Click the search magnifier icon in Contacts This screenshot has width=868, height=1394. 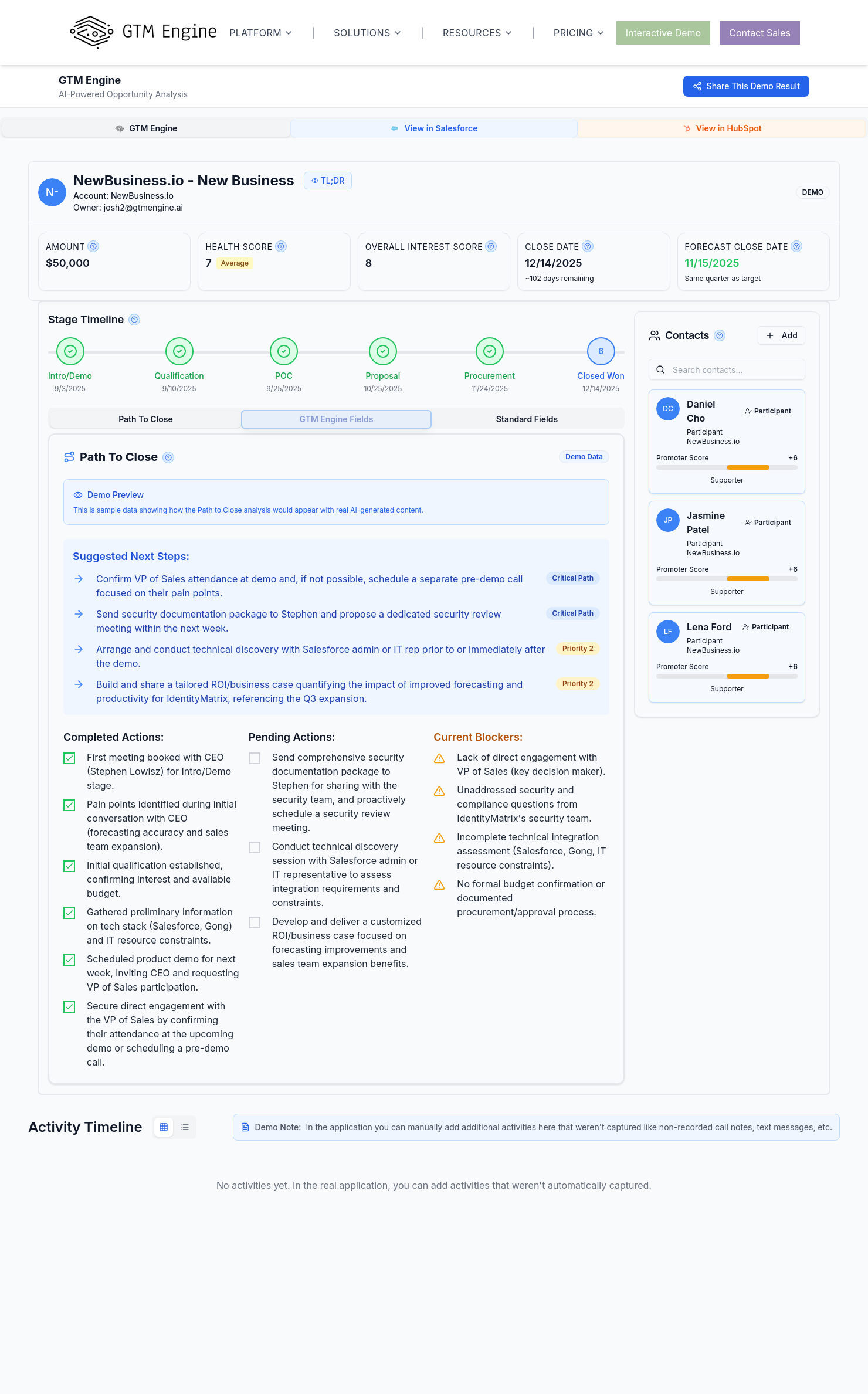pyautogui.click(x=660, y=370)
